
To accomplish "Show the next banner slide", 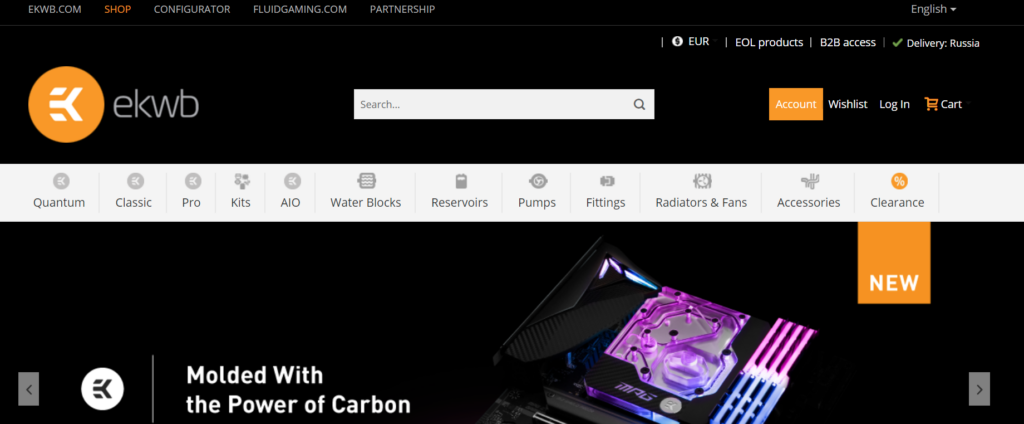I will click(979, 389).
